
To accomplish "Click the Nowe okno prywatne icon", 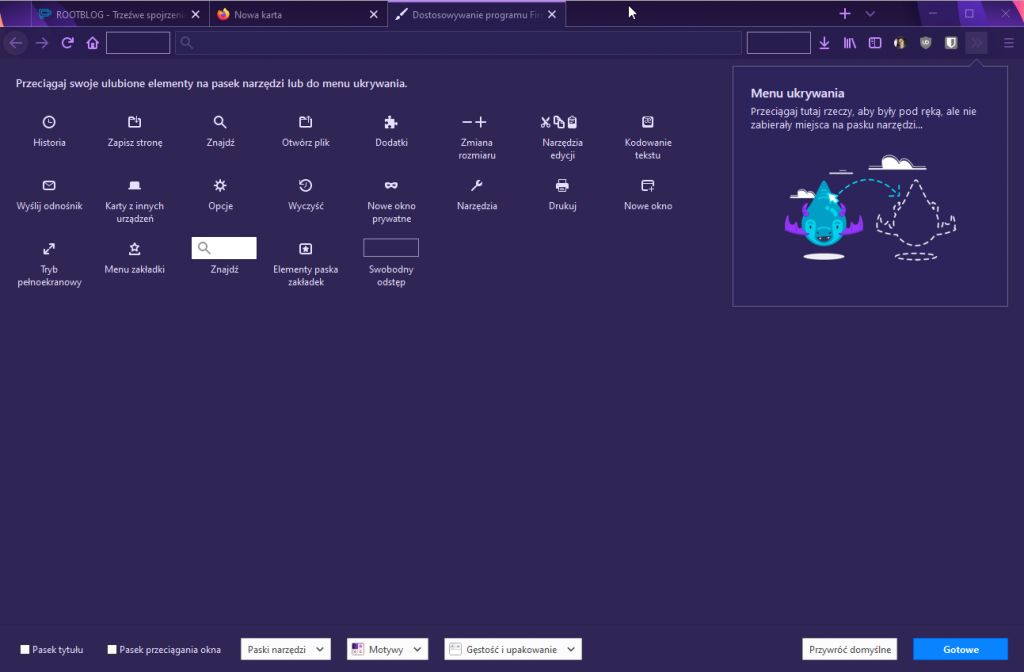I will click(390, 185).
